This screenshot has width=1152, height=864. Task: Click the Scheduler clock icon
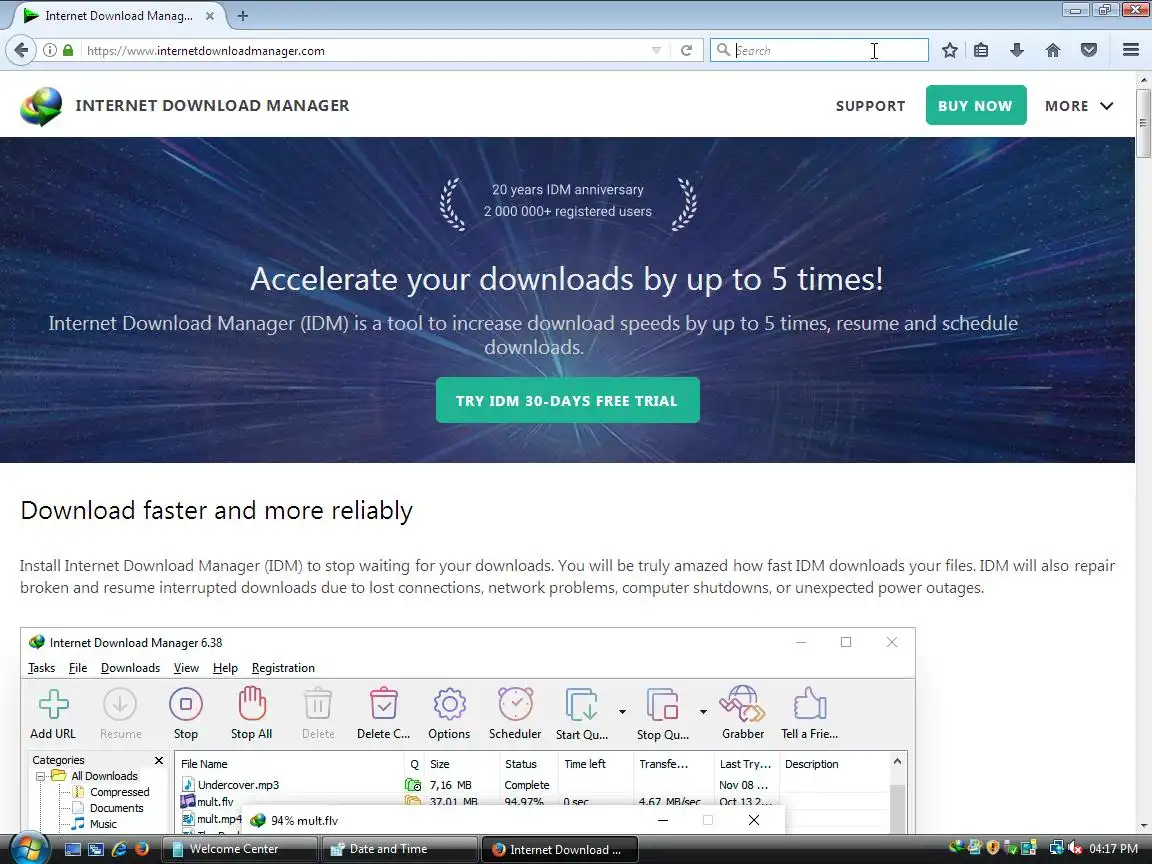click(516, 704)
